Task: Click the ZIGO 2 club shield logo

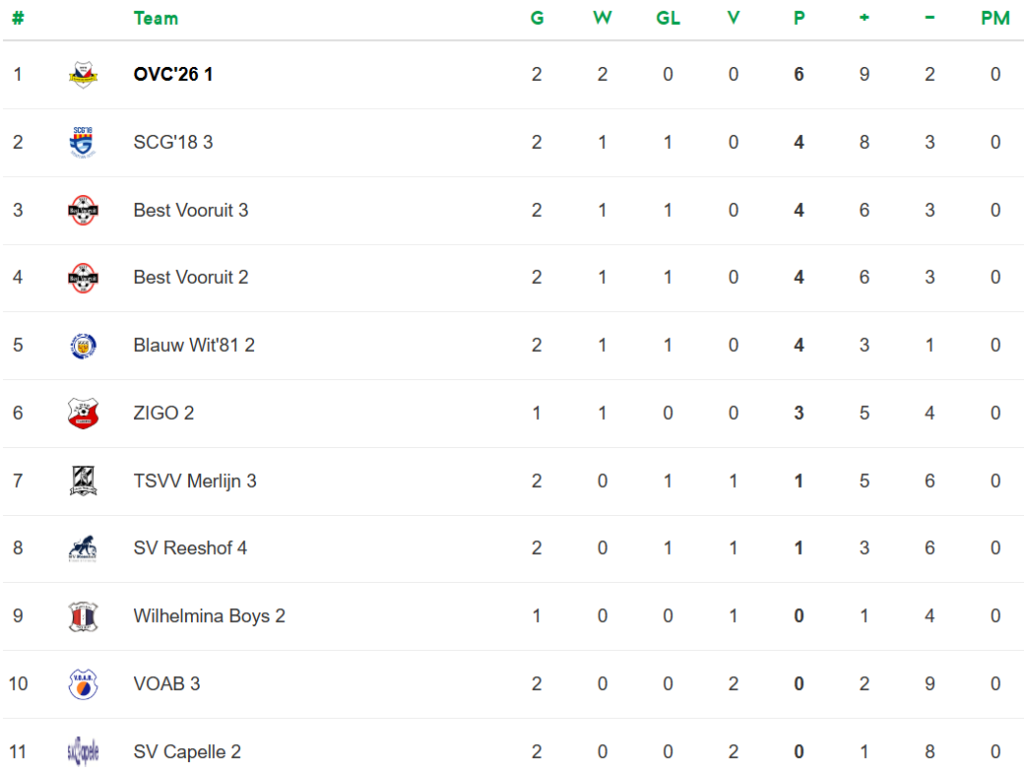Action: [x=83, y=413]
